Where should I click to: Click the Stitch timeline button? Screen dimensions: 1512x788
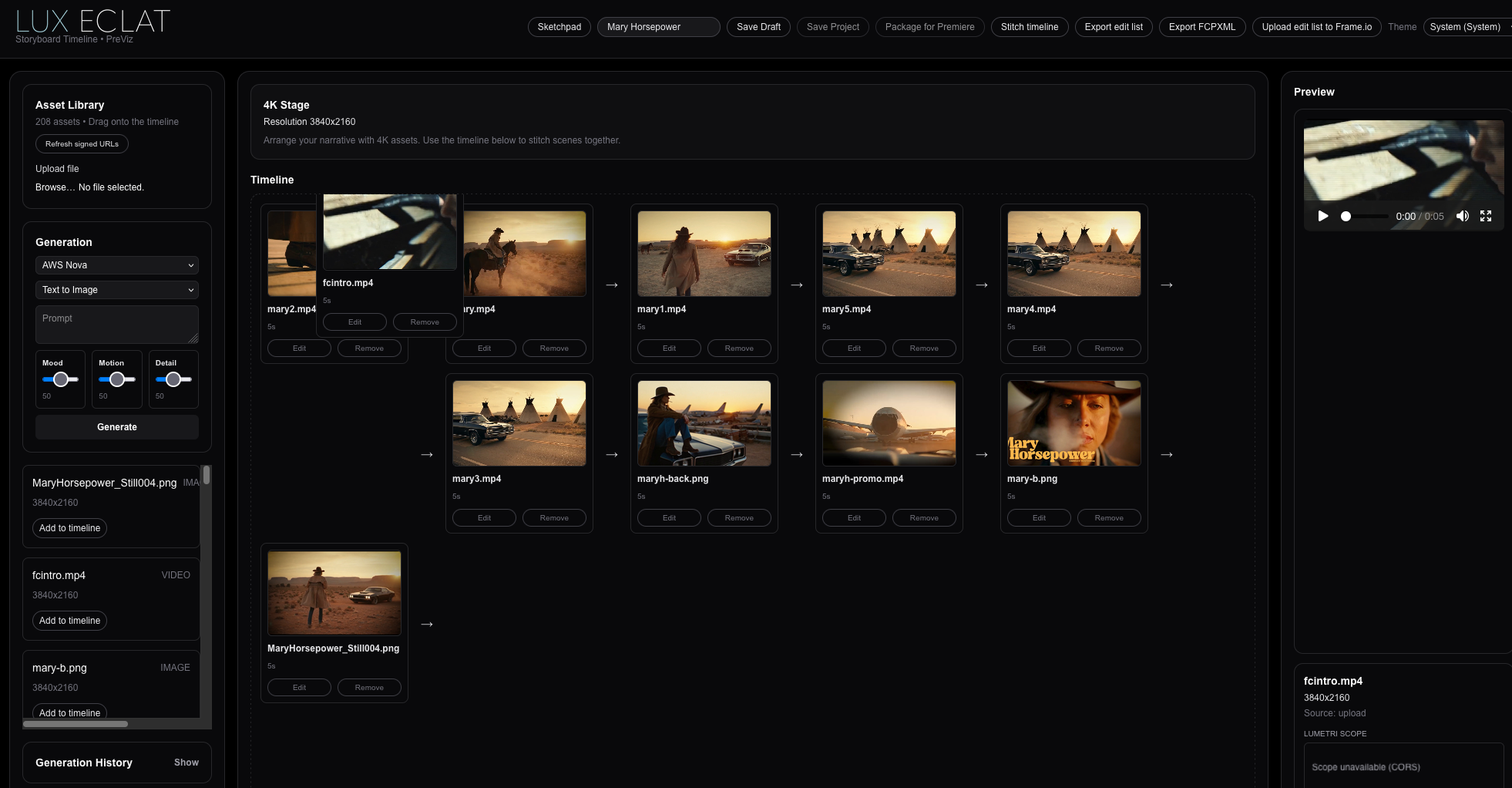[x=1030, y=26]
